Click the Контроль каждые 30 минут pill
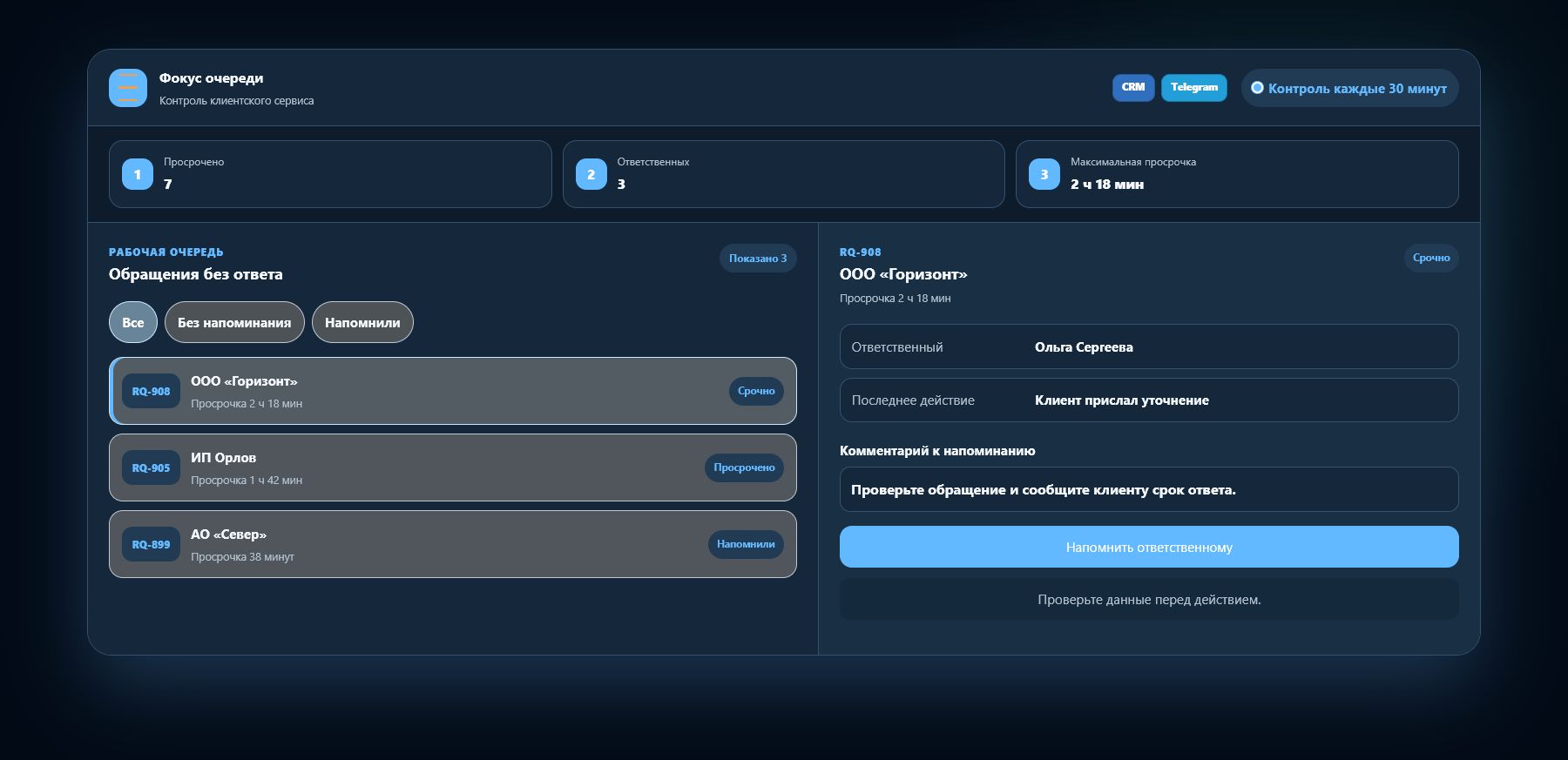This screenshot has width=1568, height=760. pyautogui.click(x=1349, y=88)
